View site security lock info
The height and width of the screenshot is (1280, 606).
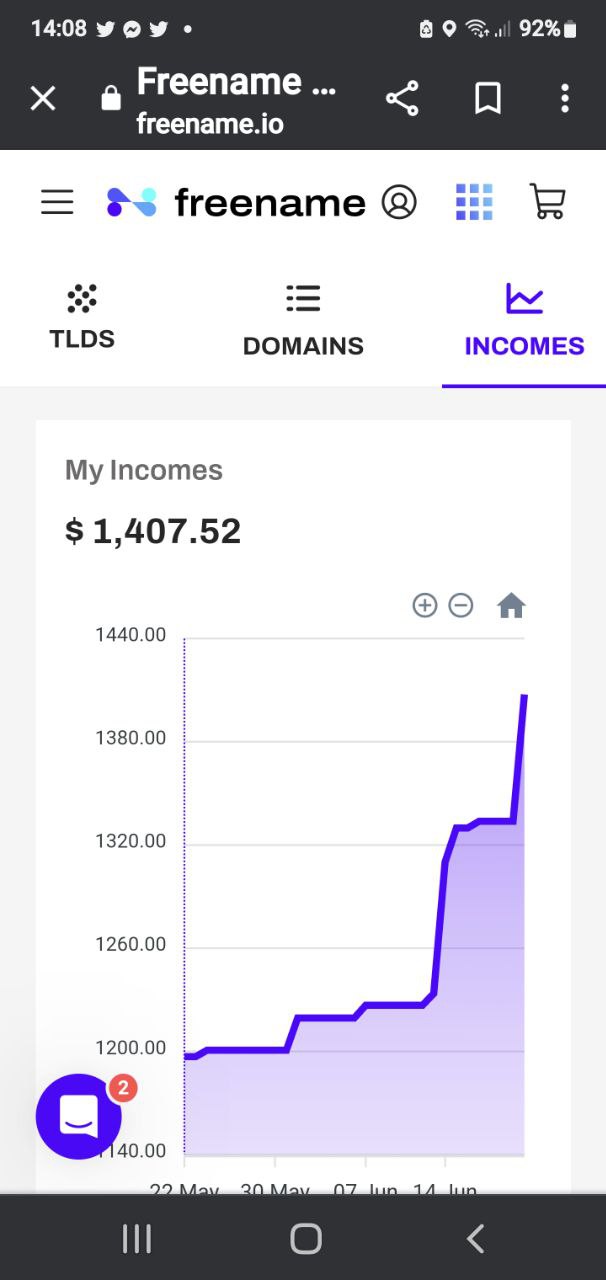click(111, 98)
